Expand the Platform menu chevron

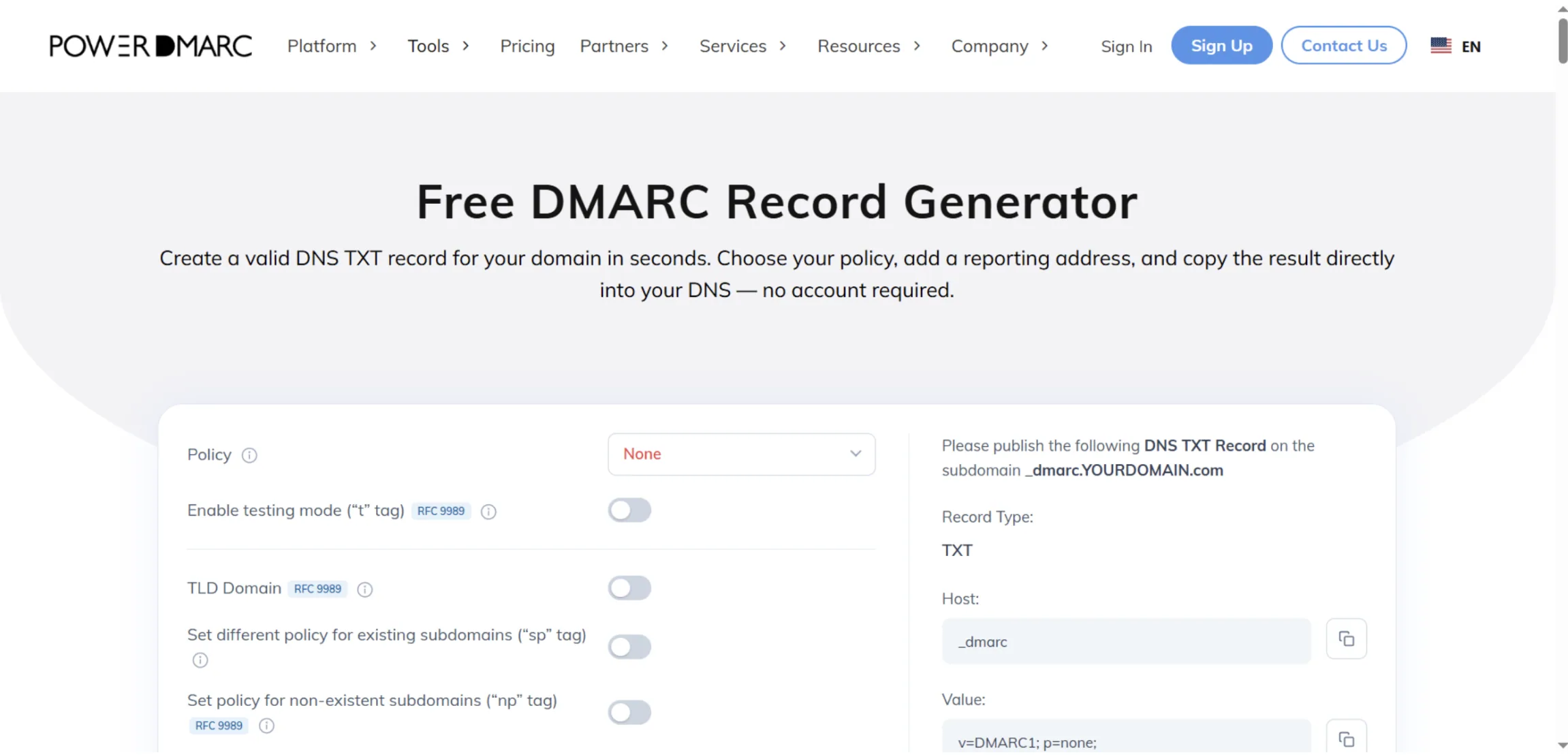click(373, 46)
